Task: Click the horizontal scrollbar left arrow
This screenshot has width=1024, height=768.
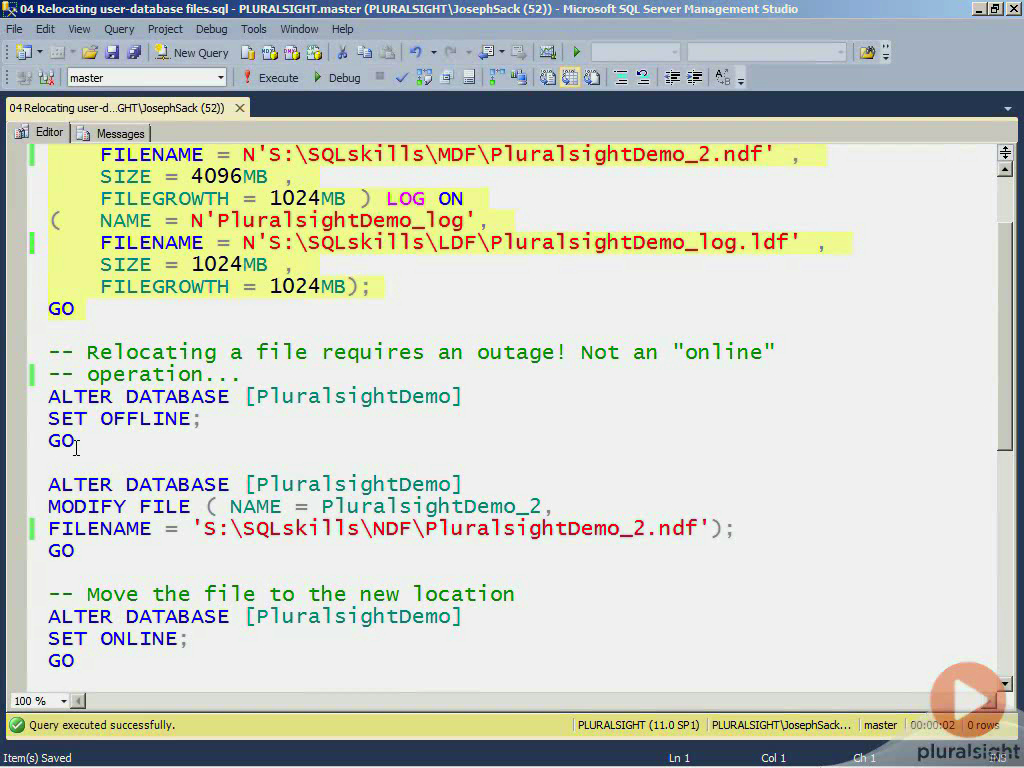Action: pyautogui.click(x=78, y=701)
